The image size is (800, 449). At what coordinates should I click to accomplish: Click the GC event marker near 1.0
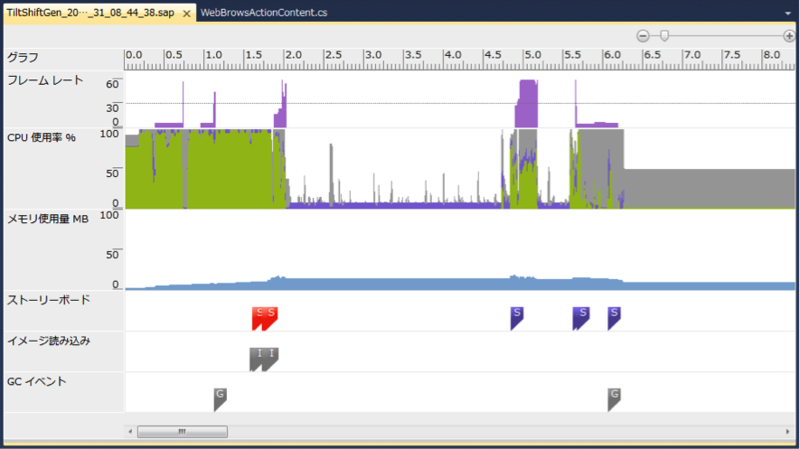point(220,400)
